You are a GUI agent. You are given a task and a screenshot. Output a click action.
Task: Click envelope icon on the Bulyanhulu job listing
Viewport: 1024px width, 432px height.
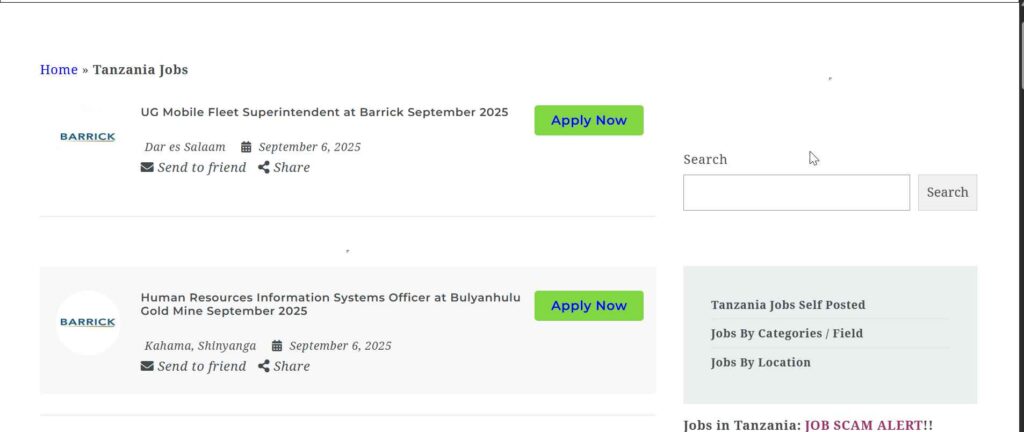(x=147, y=366)
